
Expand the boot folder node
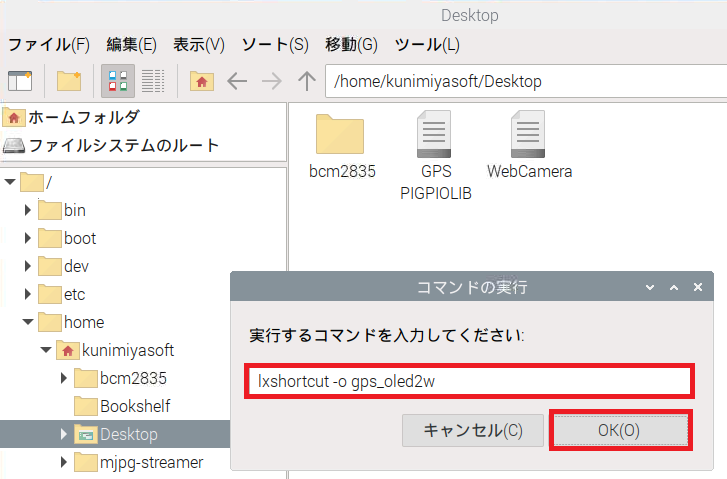coord(28,238)
